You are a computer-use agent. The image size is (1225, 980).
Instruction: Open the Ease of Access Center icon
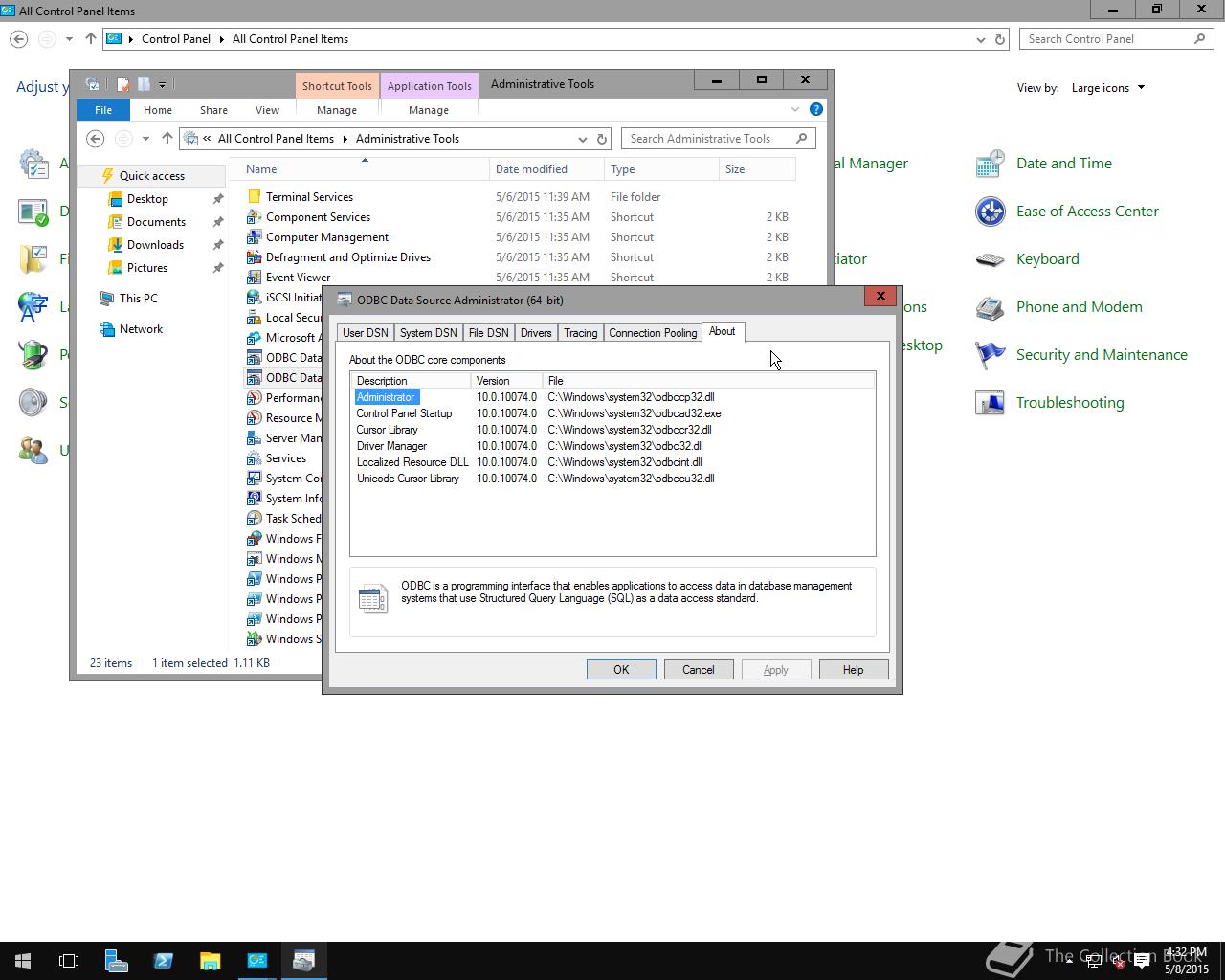click(x=990, y=212)
